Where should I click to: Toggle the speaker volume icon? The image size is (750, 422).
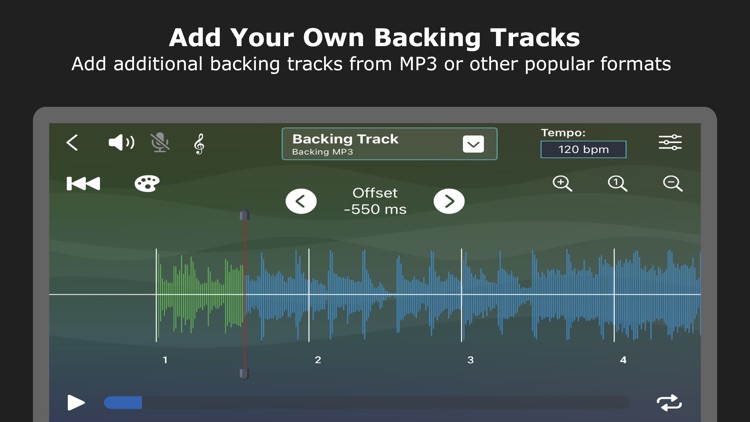(121, 143)
